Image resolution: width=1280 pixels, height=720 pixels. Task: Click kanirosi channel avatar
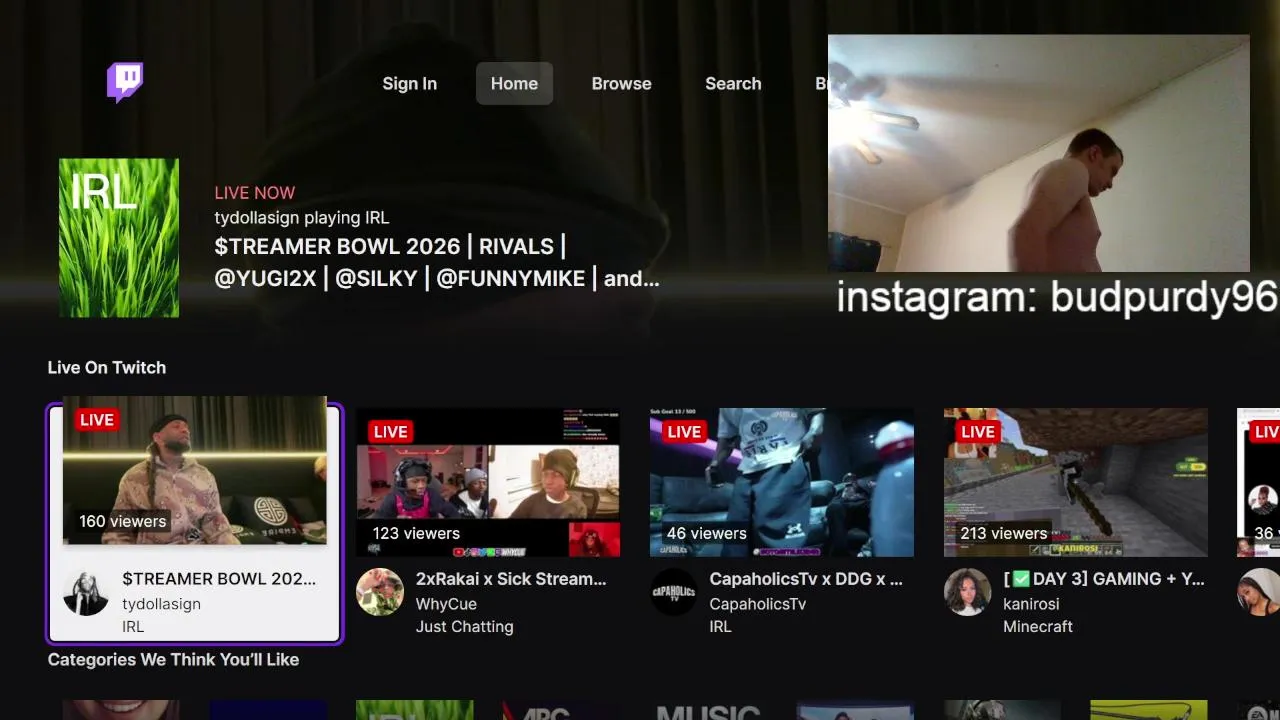coord(968,592)
